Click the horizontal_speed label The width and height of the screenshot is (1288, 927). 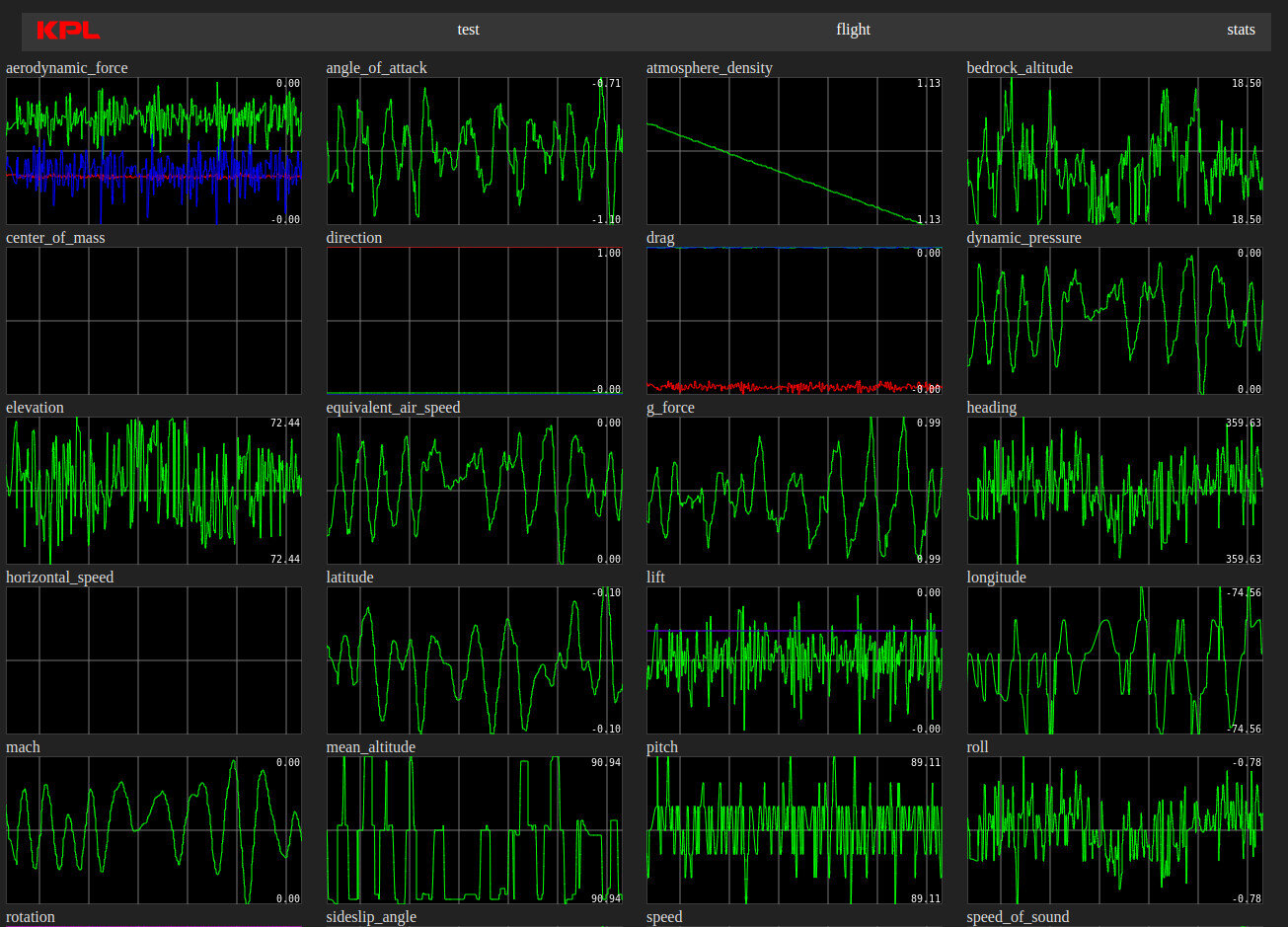click(60, 578)
